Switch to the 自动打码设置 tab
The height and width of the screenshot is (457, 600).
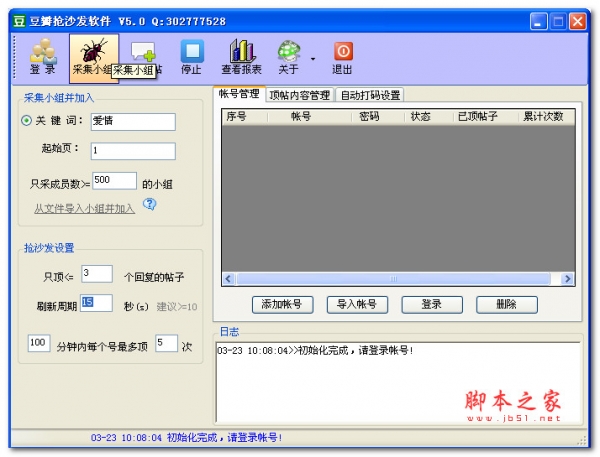370,95
